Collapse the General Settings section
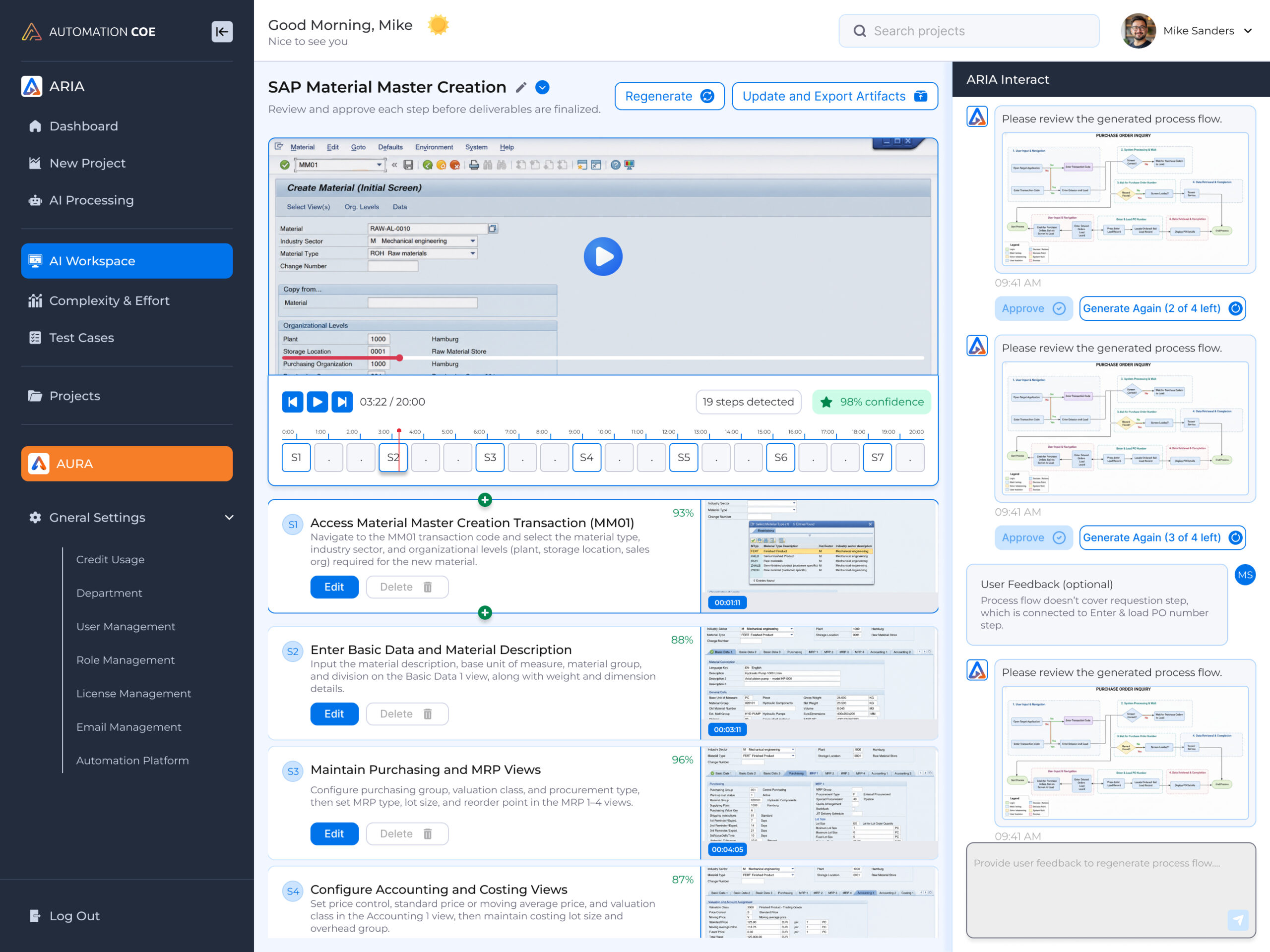The width and height of the screenshot is (1270, 952). click(x=229, y=518)
